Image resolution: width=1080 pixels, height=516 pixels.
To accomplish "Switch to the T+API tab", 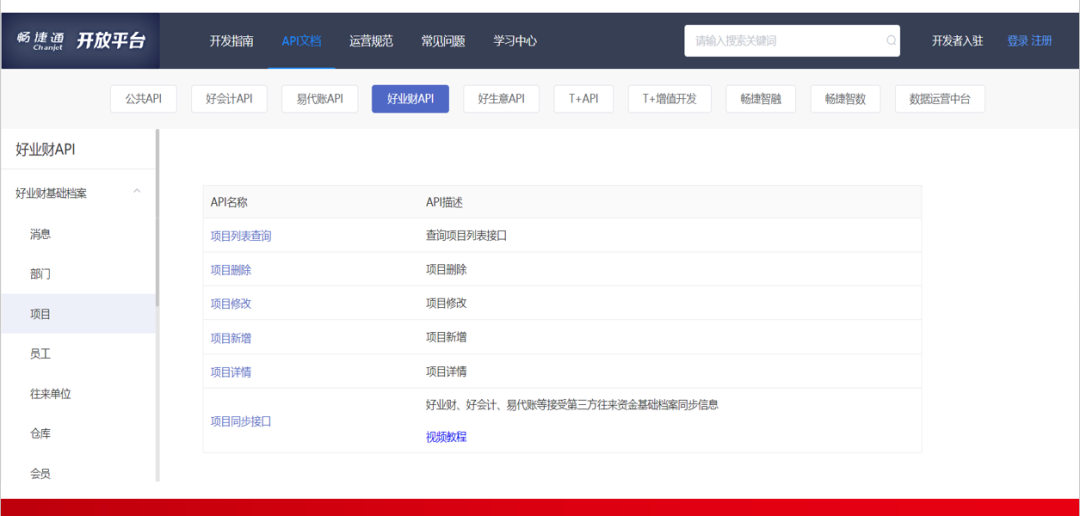I will point(583,99).
